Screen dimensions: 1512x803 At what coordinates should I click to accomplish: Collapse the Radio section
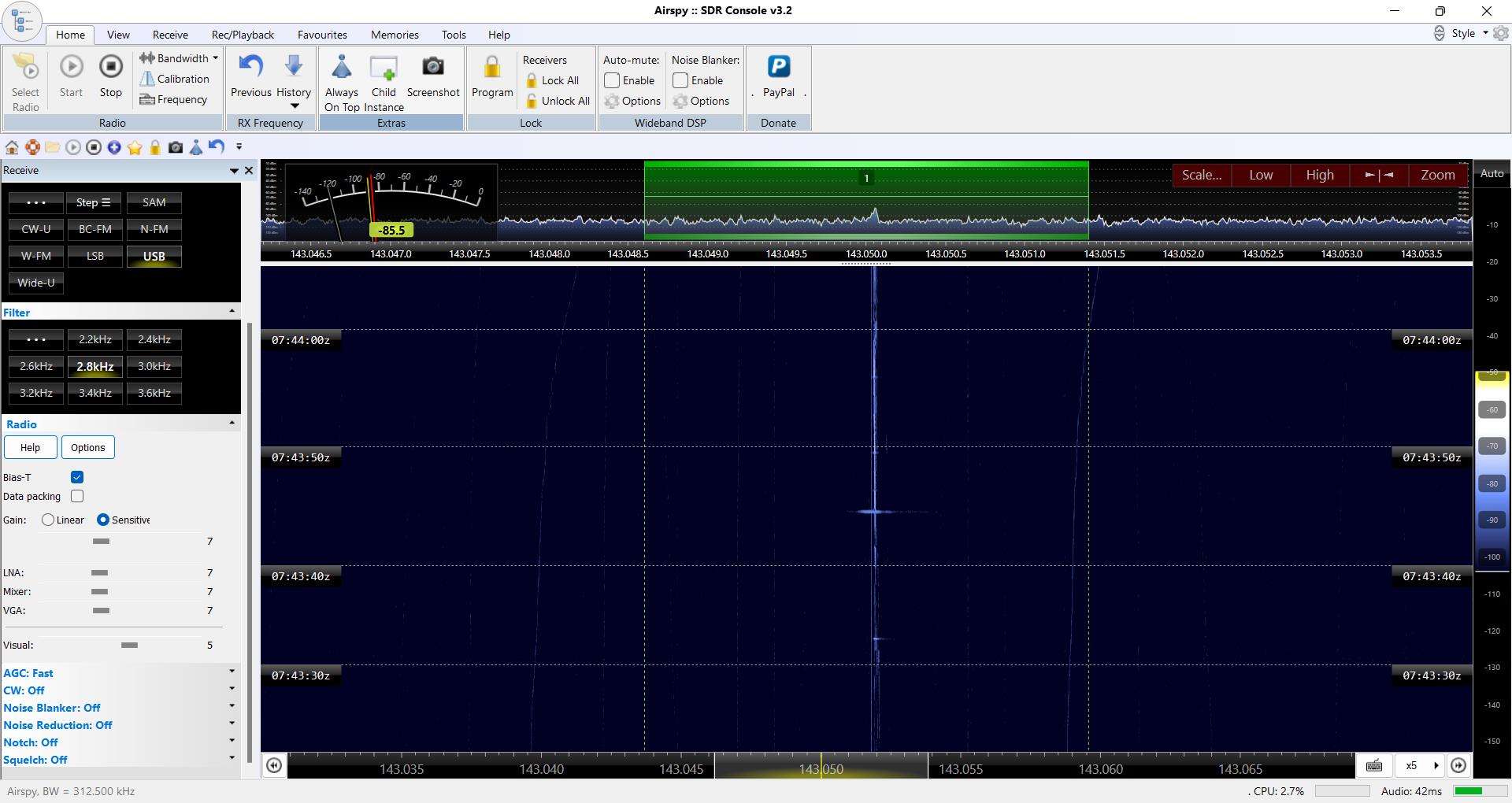point(232,424)
